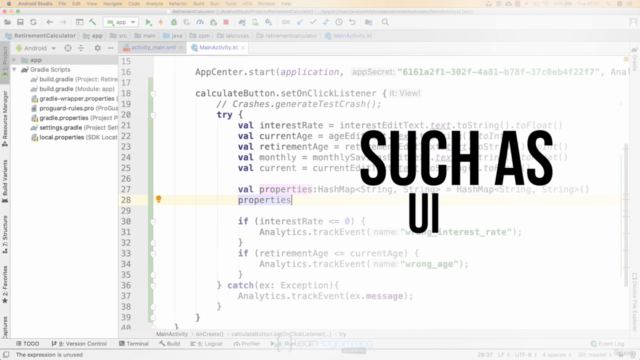Screen dimensions: 640x360
Task: Fold the setOnClickListener block at line 18
Action: click(x=153, y=94)
